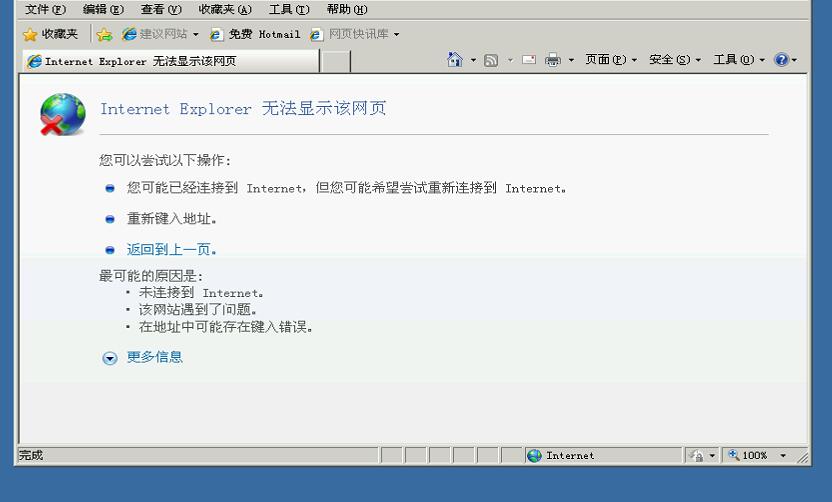Open the 安全(S) command bar menu
This screenshot has width=832, height=502.
click(x=675, y=59)
